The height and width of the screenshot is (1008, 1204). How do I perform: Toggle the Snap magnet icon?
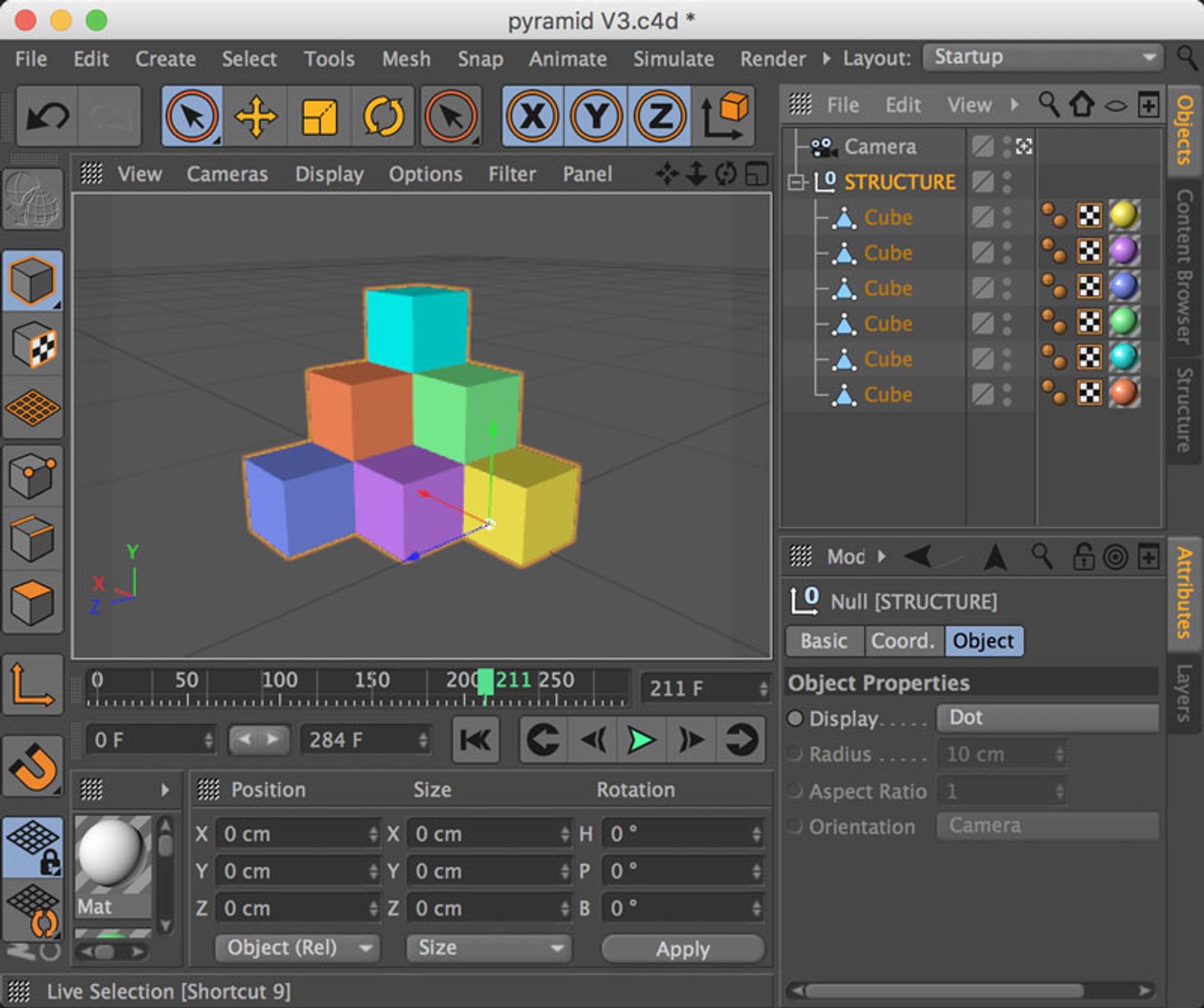33,767
